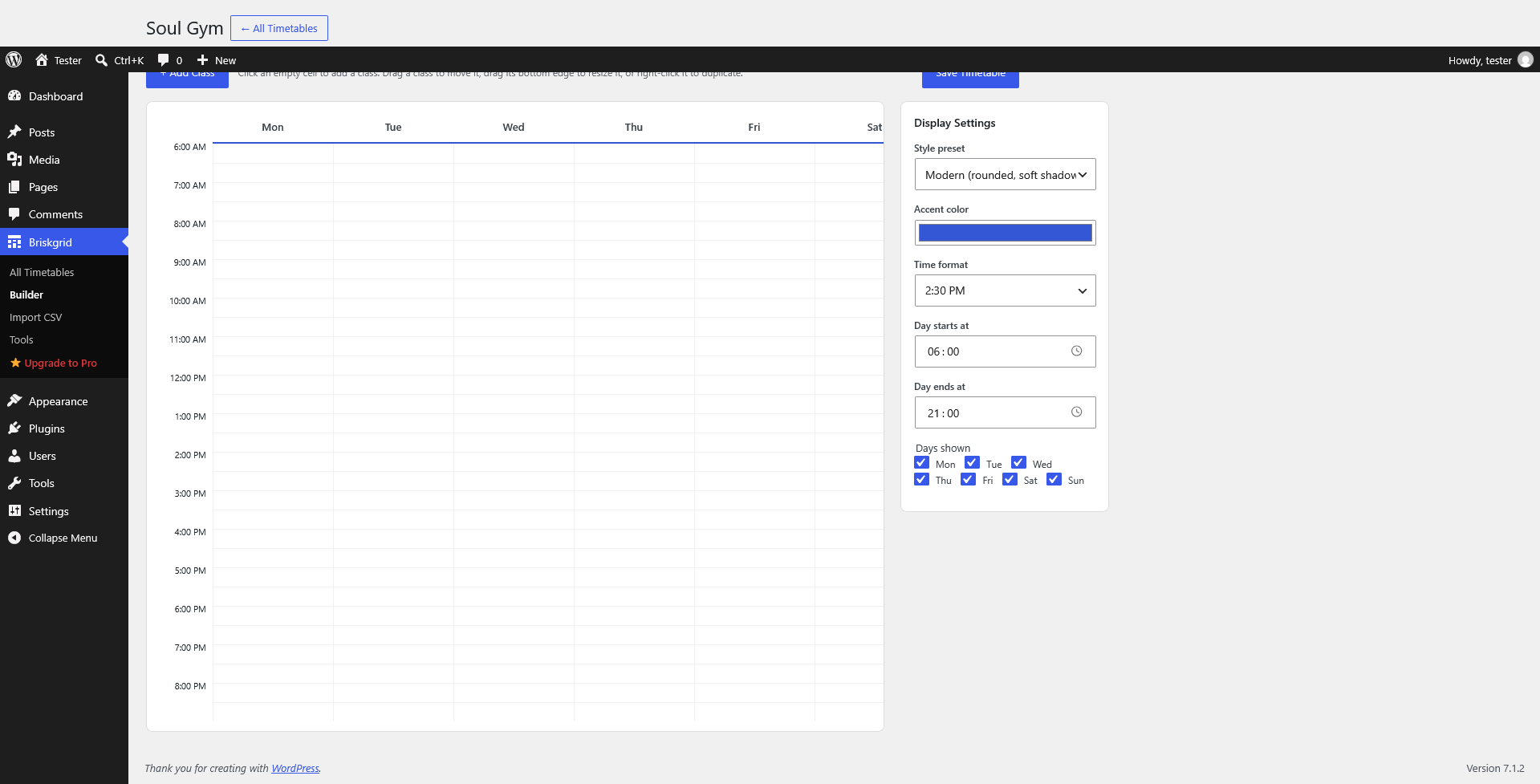Open the Appearance brush icon
The width and height of the screenshot is (1540, 784).
tap(14, 400)
